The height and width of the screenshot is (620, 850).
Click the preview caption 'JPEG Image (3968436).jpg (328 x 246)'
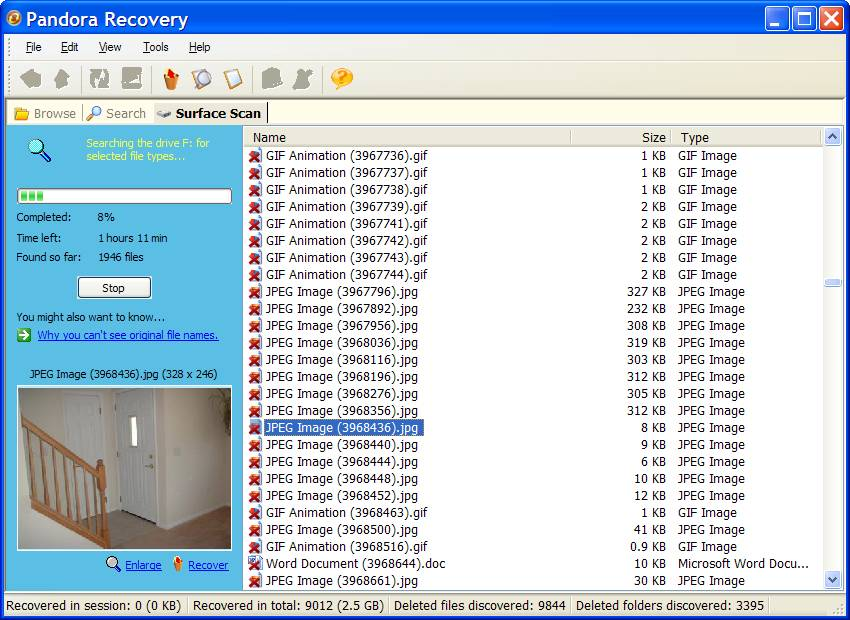pos(124,374)
